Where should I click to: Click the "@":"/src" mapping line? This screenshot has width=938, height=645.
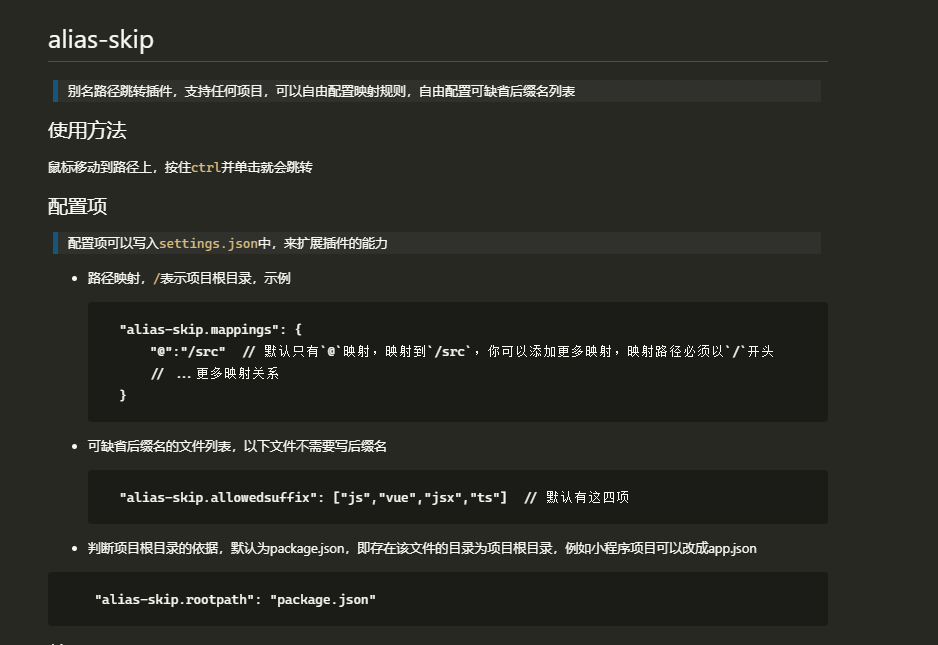pyautogui.click(x=462, y=352)
